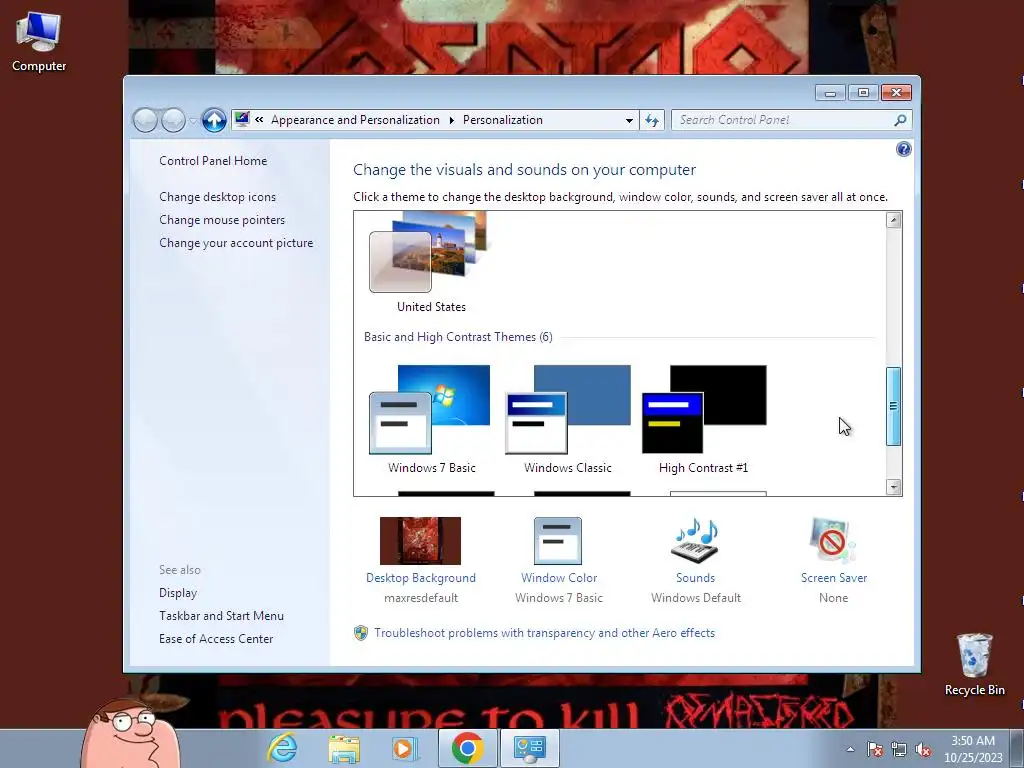Open Ease of Access Center link
This screenshot has height=768, width=1024.
pos(216,639)
